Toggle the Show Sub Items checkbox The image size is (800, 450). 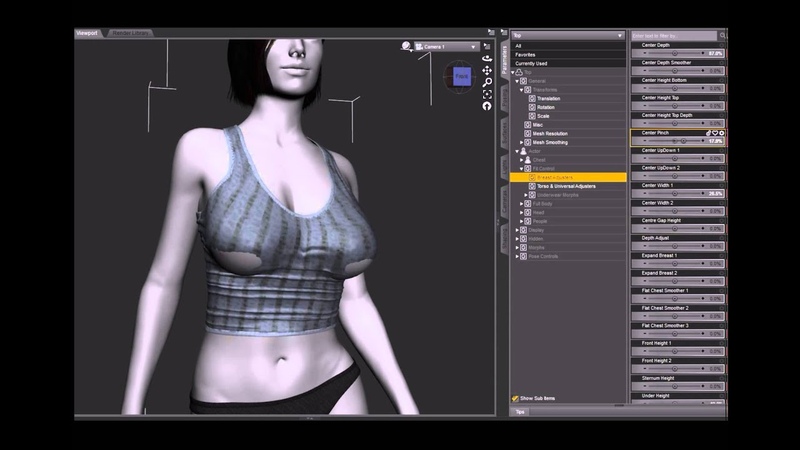[515, 398]
